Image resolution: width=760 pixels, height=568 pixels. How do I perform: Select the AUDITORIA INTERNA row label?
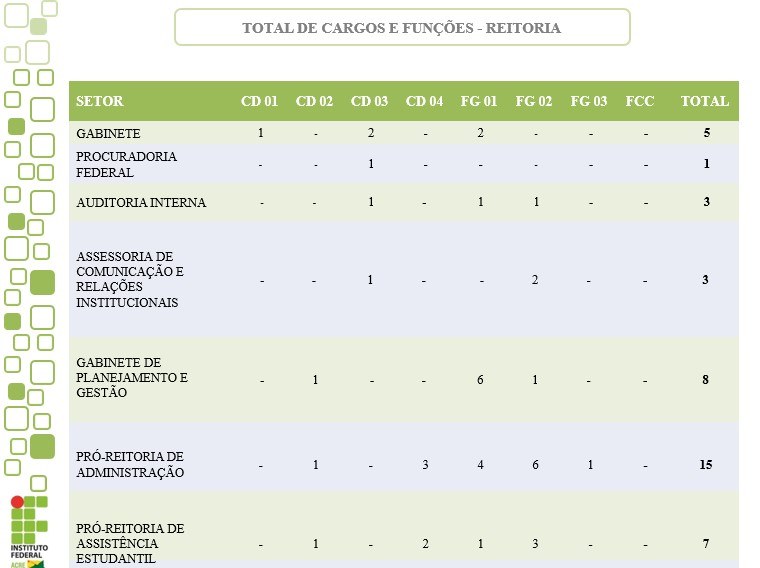141,203
